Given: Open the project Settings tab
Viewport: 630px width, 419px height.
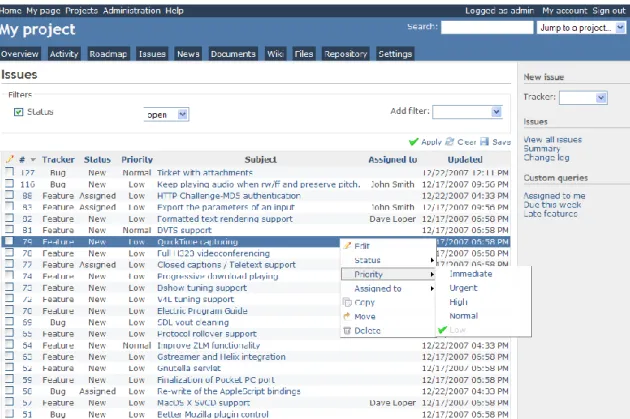Looking at the screenshot, I should point(395,54).
